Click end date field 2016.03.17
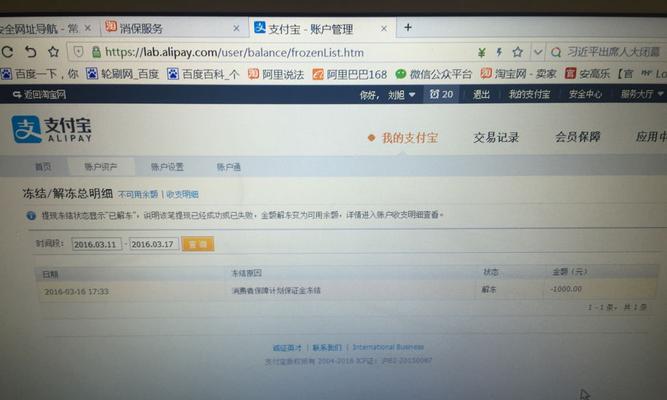This screenshot has width=667, height=400. coord(154,244)
